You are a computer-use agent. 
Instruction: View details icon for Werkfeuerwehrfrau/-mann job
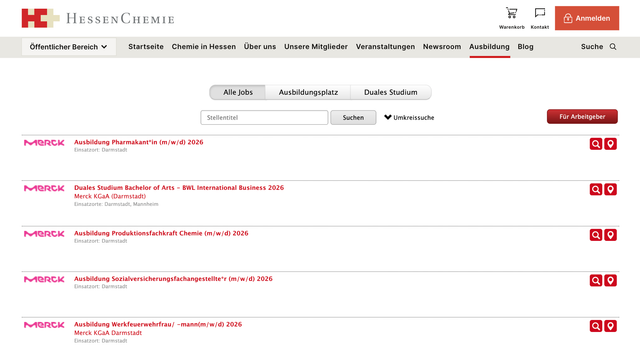coord(596,326)
